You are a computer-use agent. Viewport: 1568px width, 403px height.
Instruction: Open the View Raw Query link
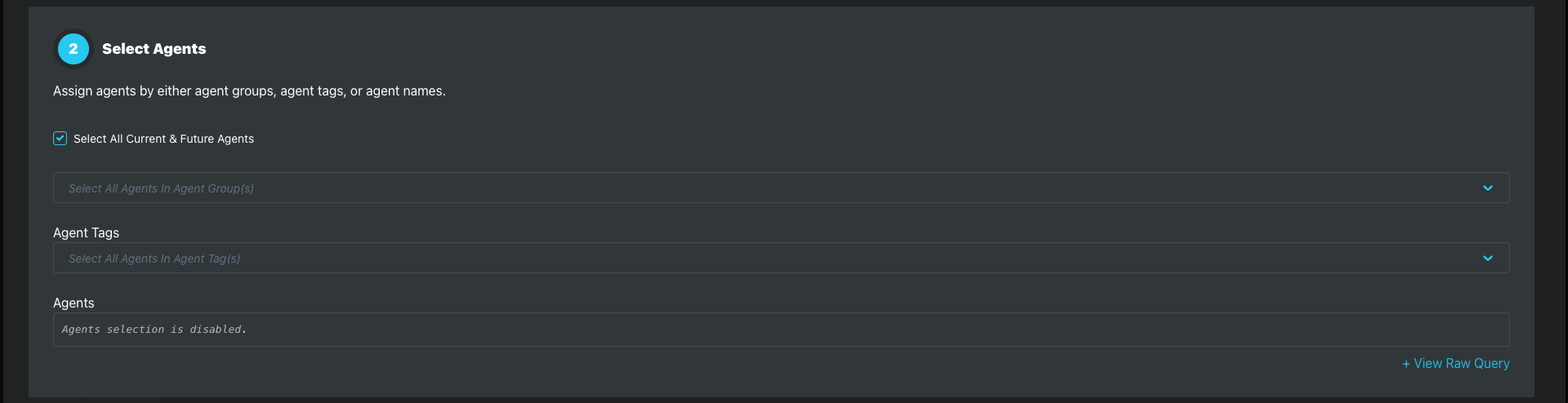pos(1456,363)
